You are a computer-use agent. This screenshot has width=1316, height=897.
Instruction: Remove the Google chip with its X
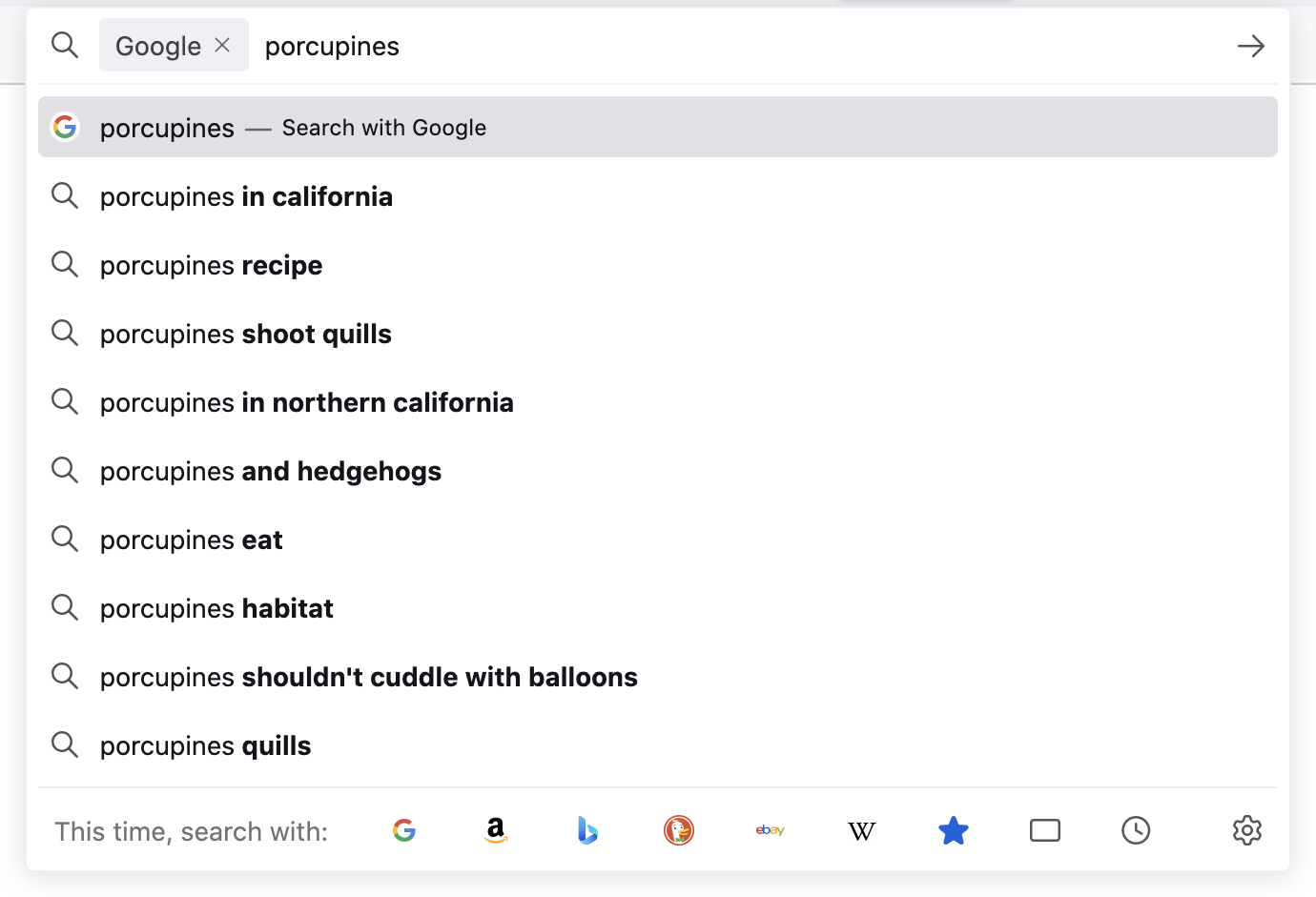(x=222, y=45)
